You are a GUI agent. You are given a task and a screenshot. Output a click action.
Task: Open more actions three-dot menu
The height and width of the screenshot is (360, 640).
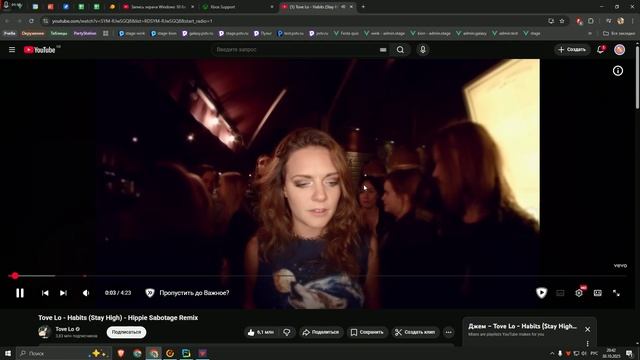(449, 332)
